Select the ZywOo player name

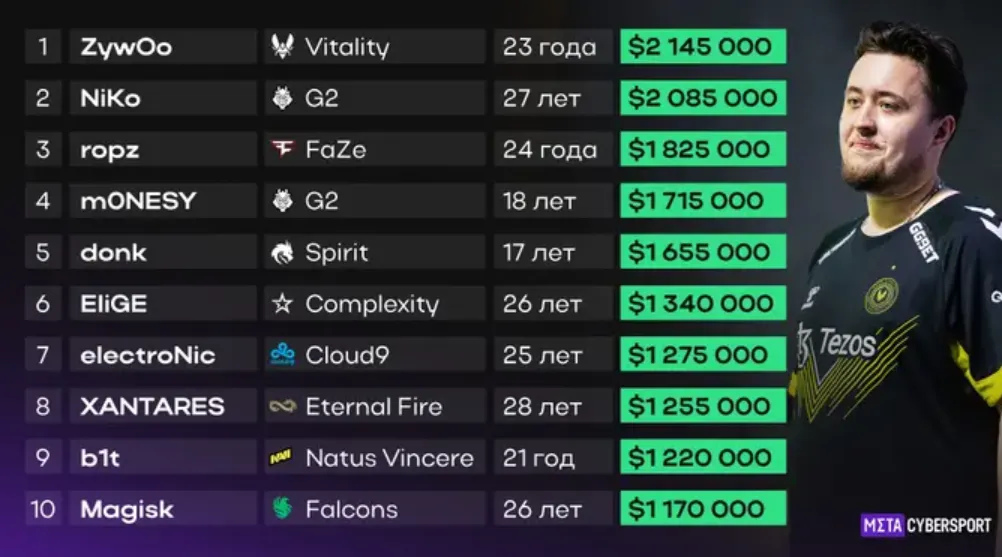pyautogui.click(x=126, y=47)
